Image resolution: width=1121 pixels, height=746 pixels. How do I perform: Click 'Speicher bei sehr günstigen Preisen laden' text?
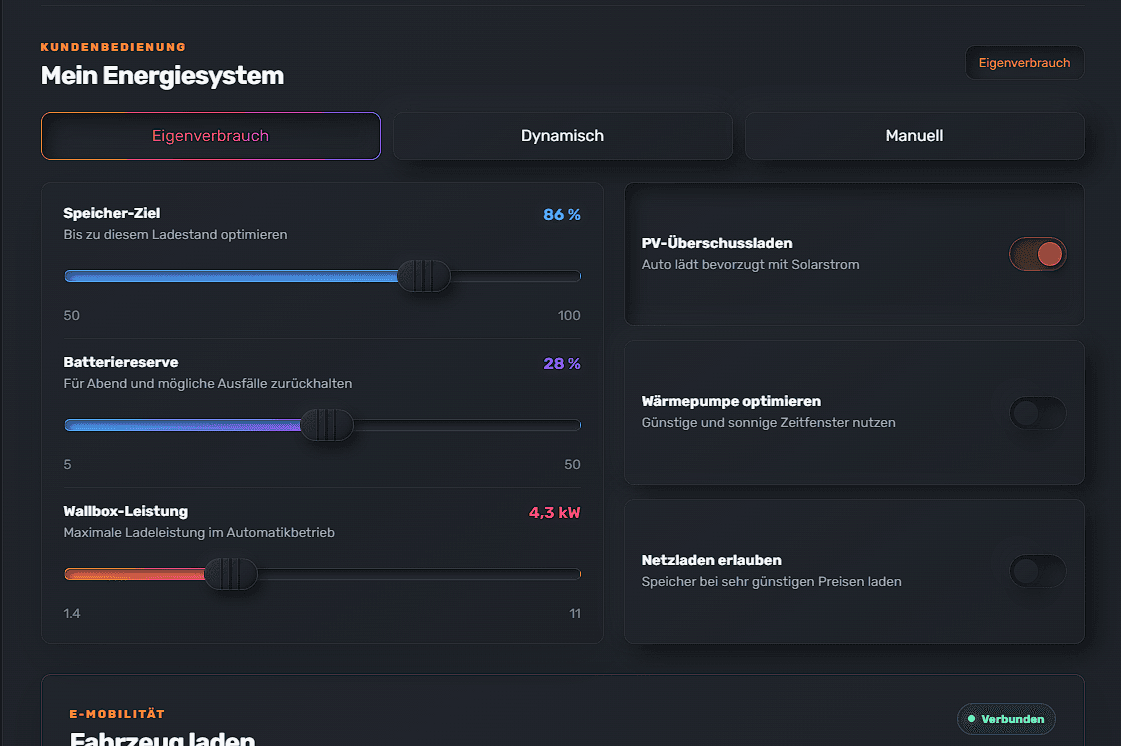[771, 581]
